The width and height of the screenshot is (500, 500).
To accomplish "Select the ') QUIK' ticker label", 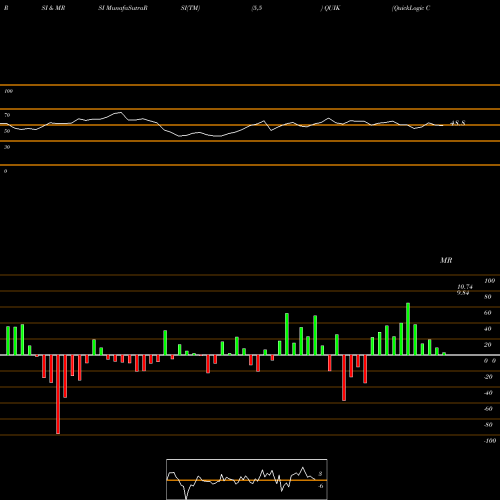I will pos(330,8).
